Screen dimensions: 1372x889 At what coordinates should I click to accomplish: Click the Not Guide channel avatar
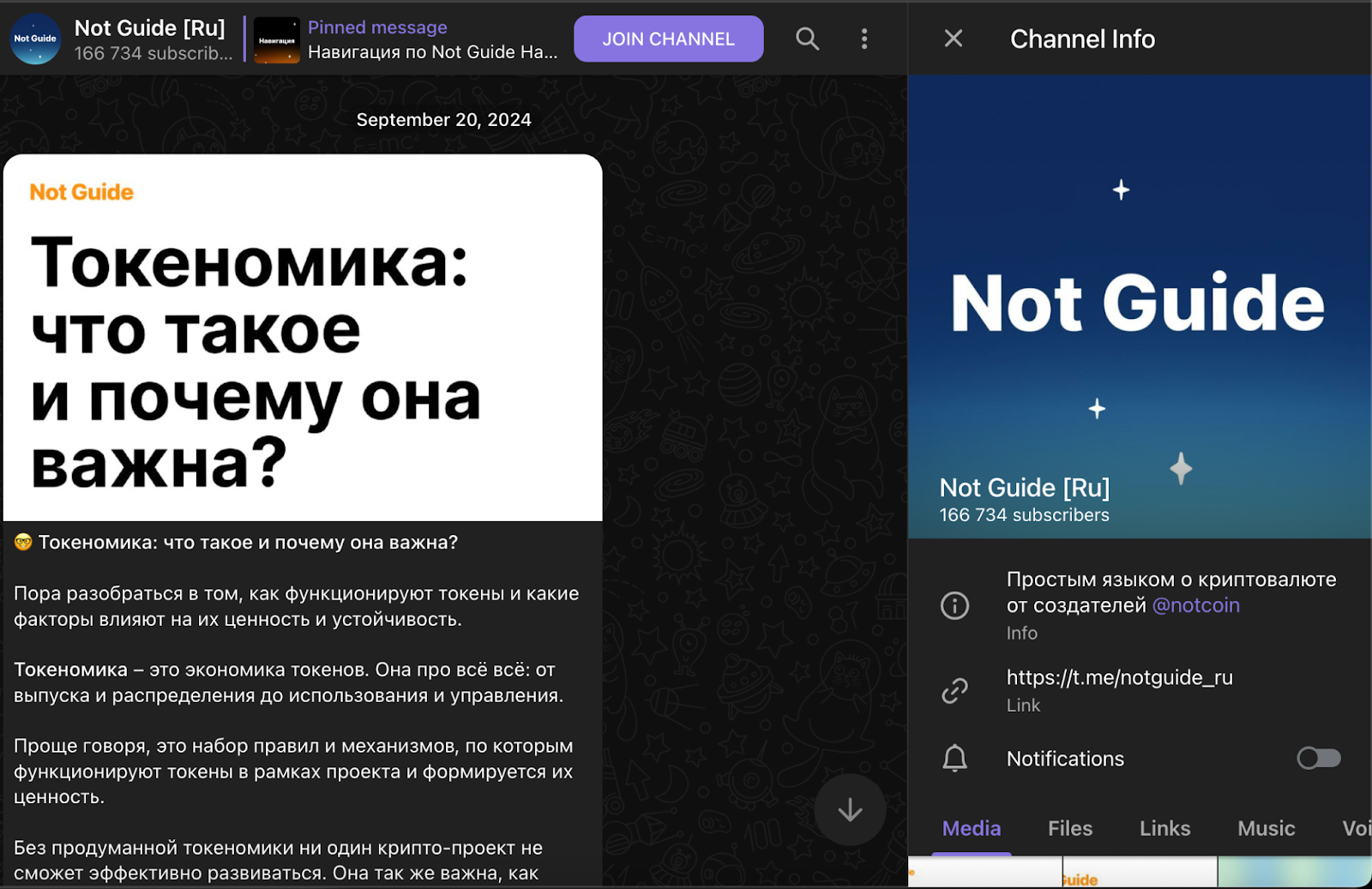click(x=34, y=39)
